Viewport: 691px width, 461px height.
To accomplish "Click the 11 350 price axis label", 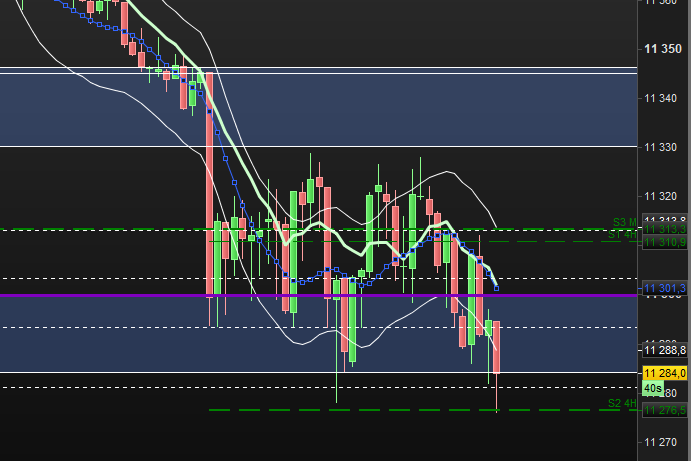I will 663,49.
